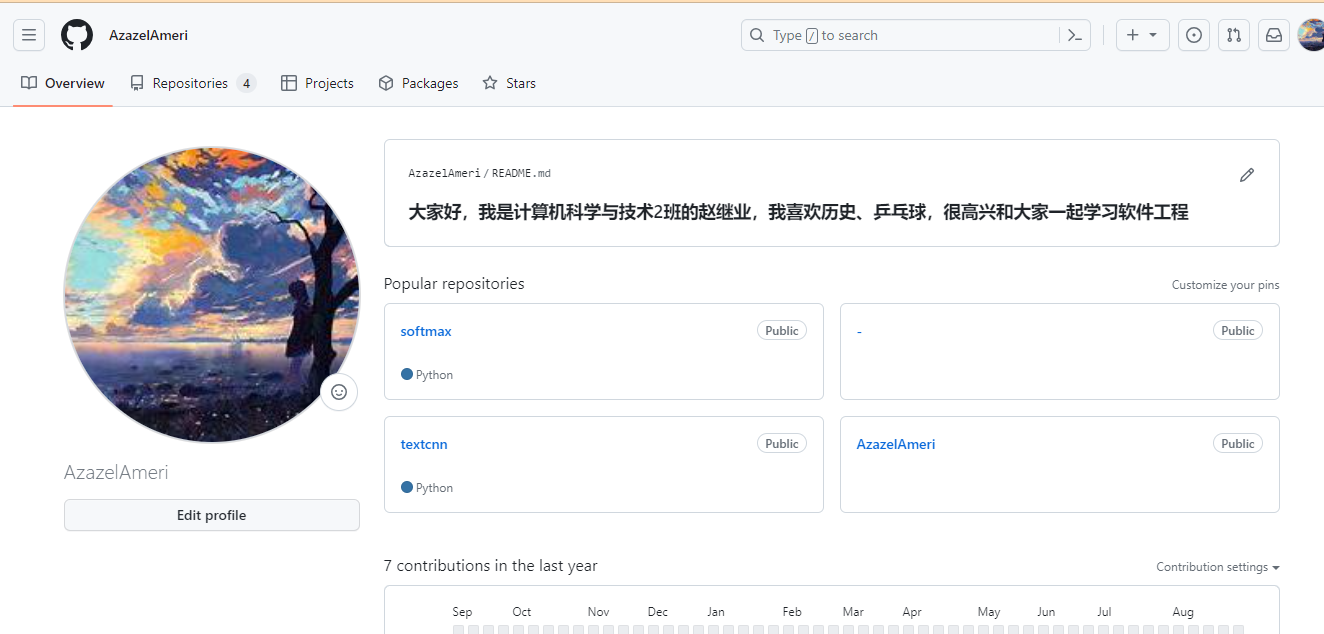
Task: Open the repository named "-"
Action: pyautogui.click(x=859, y=331)
